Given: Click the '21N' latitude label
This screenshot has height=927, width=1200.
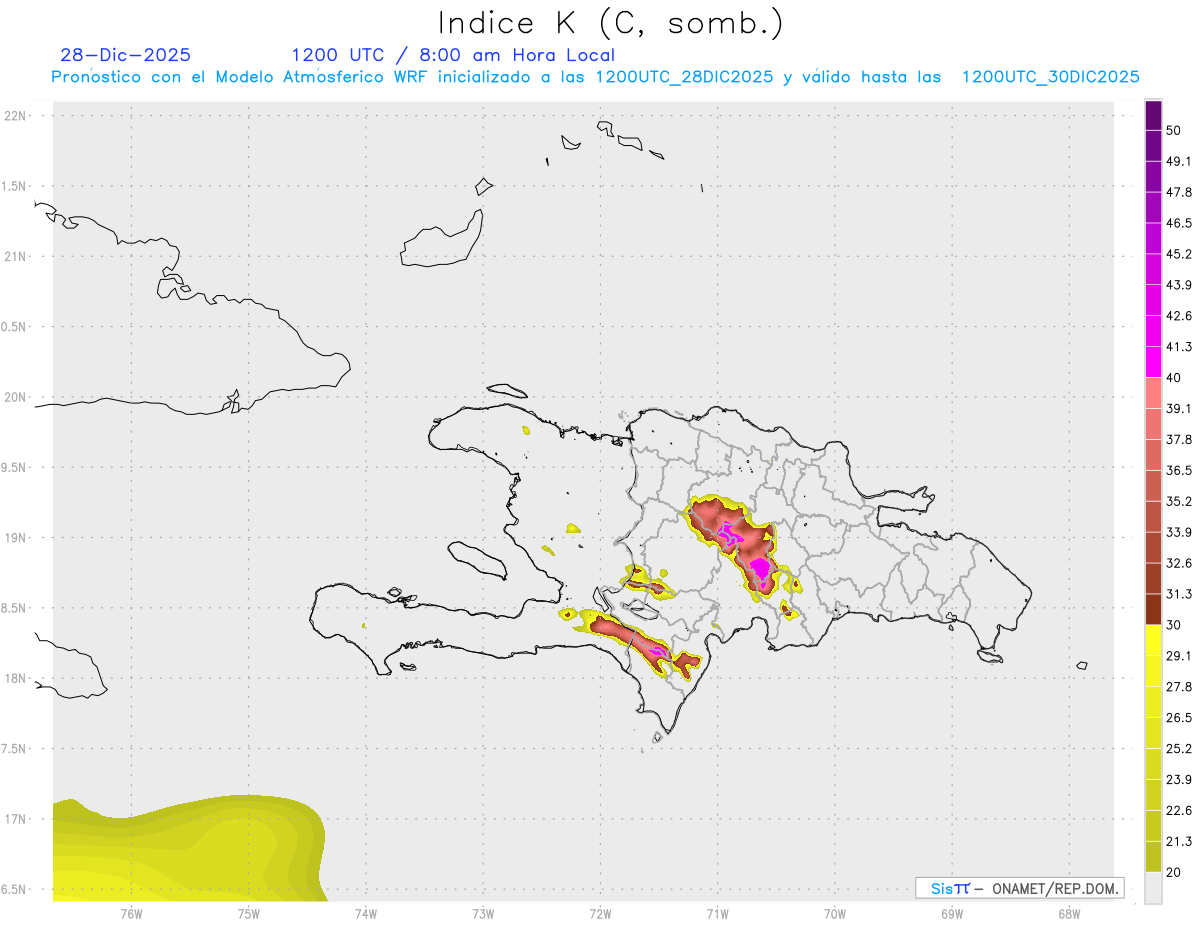Looking at the screenshot, I should coord(17,256).
